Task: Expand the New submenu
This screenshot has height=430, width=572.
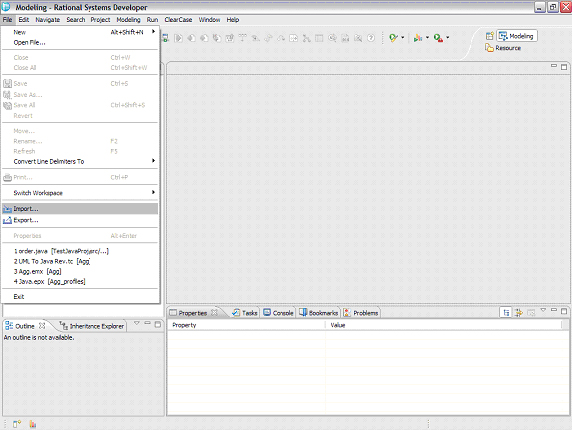Action: (80, 32)
